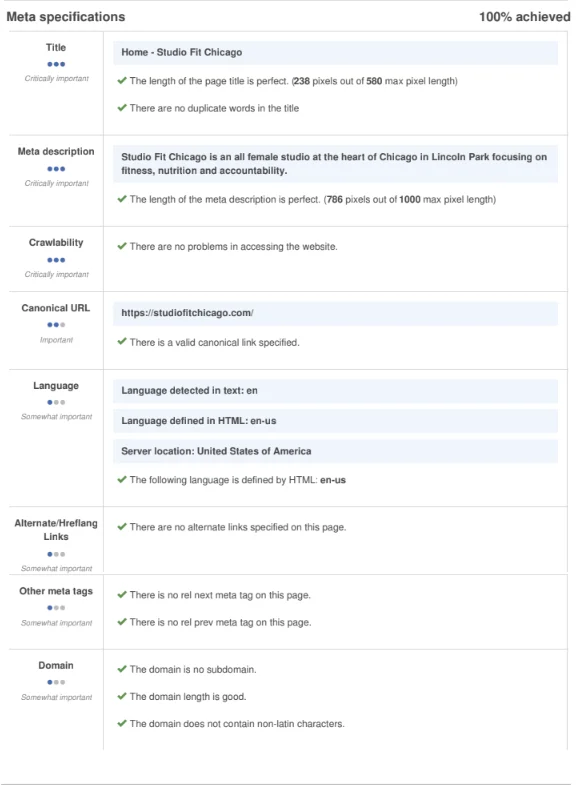Click the Language defined in HTML row
The width and height of the screenshot is (576, 785).
(335, 421)
